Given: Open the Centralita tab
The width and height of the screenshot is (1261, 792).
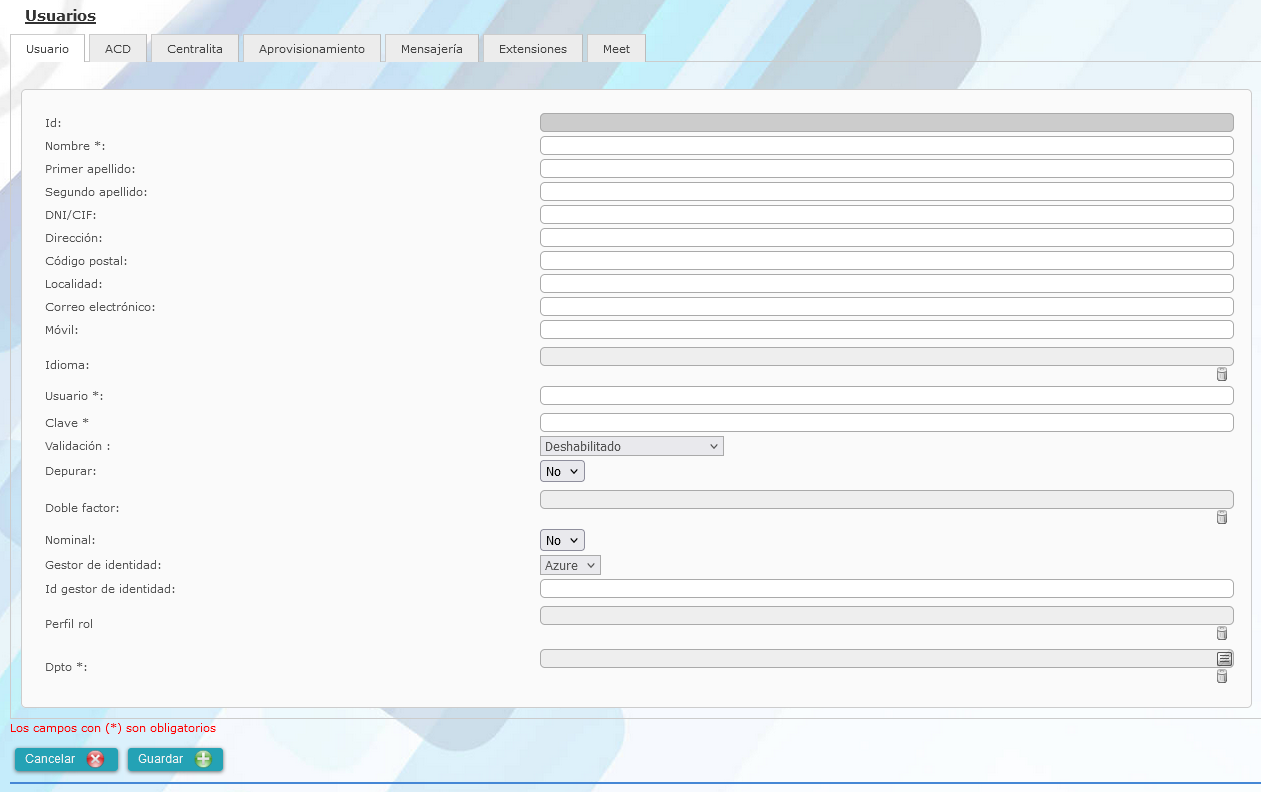Looking at the screenshot, I should tap(195, 49).
